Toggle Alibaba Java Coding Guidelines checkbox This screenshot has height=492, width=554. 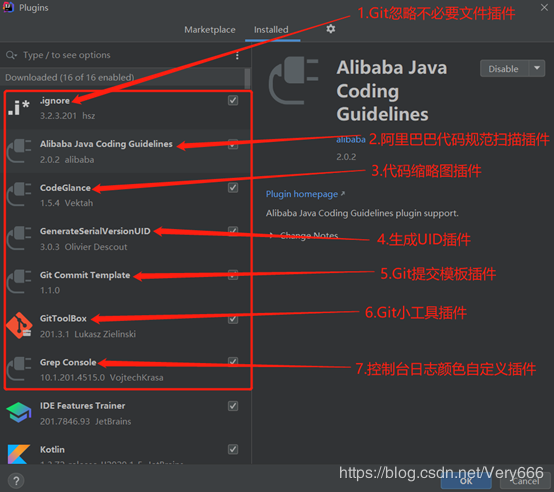point(233,144)
